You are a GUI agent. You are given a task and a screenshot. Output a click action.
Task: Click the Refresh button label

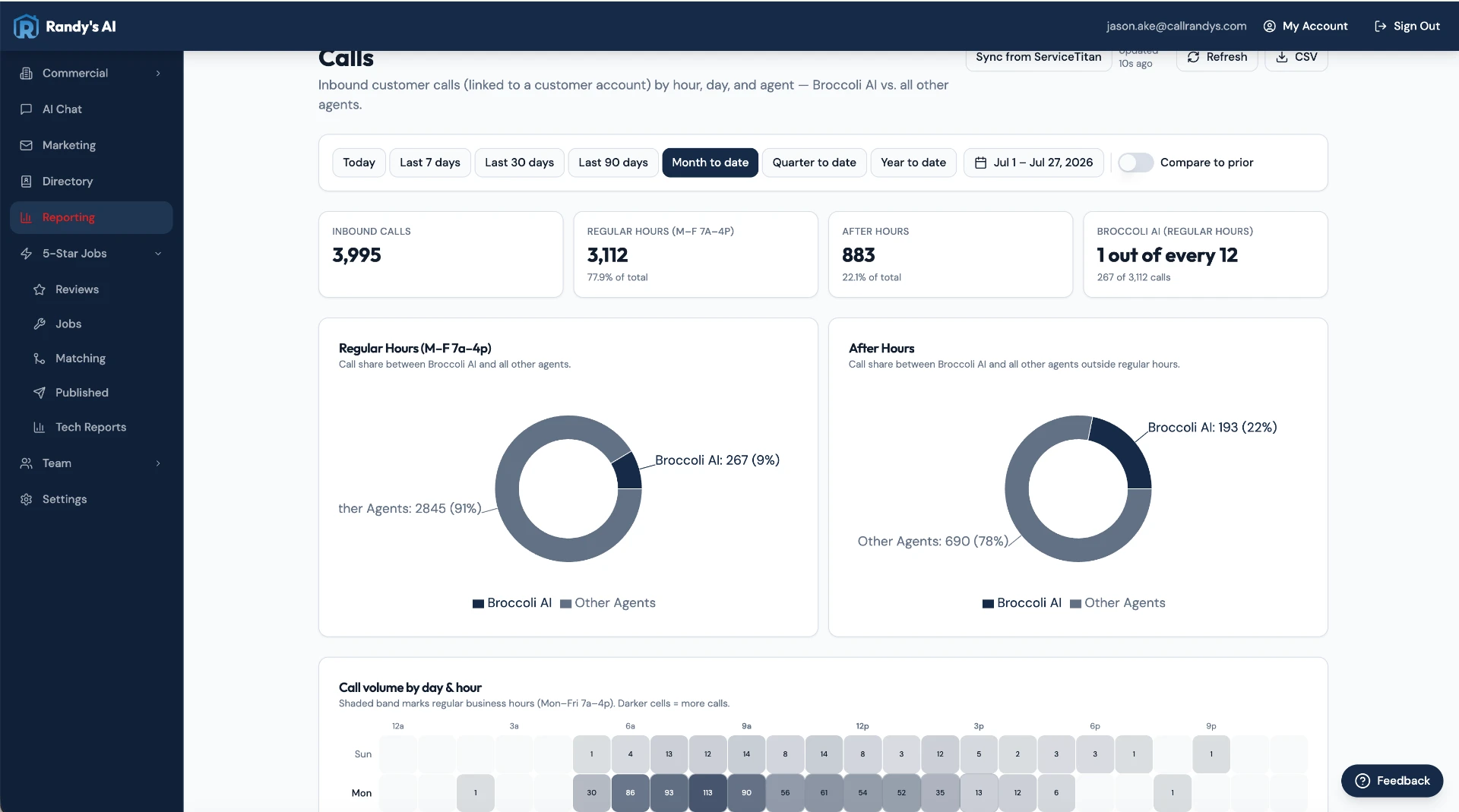[x=1226, y=57]
